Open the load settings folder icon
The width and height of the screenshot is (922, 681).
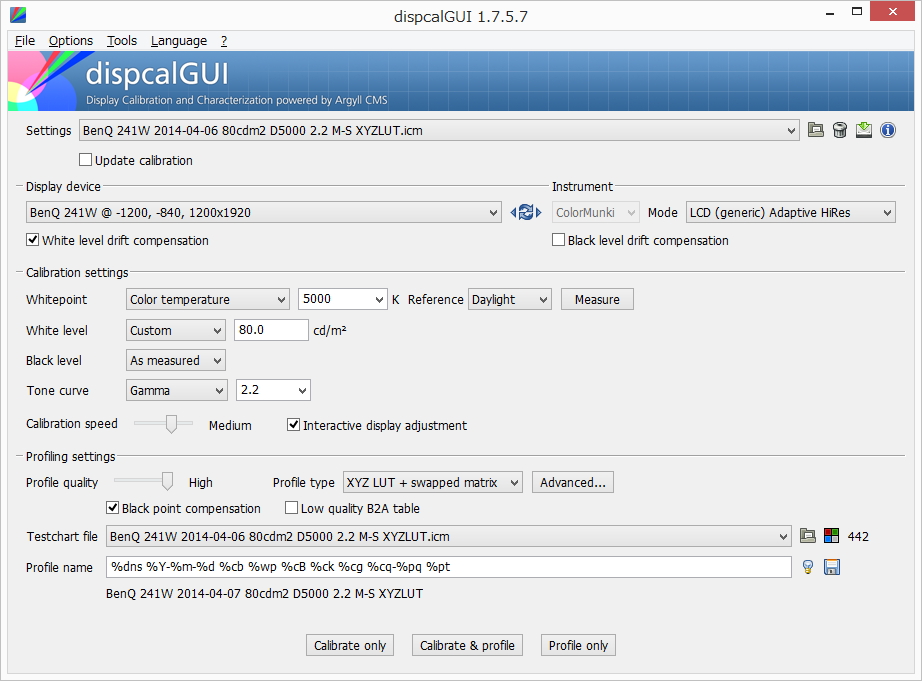click(x=815, y=130)
